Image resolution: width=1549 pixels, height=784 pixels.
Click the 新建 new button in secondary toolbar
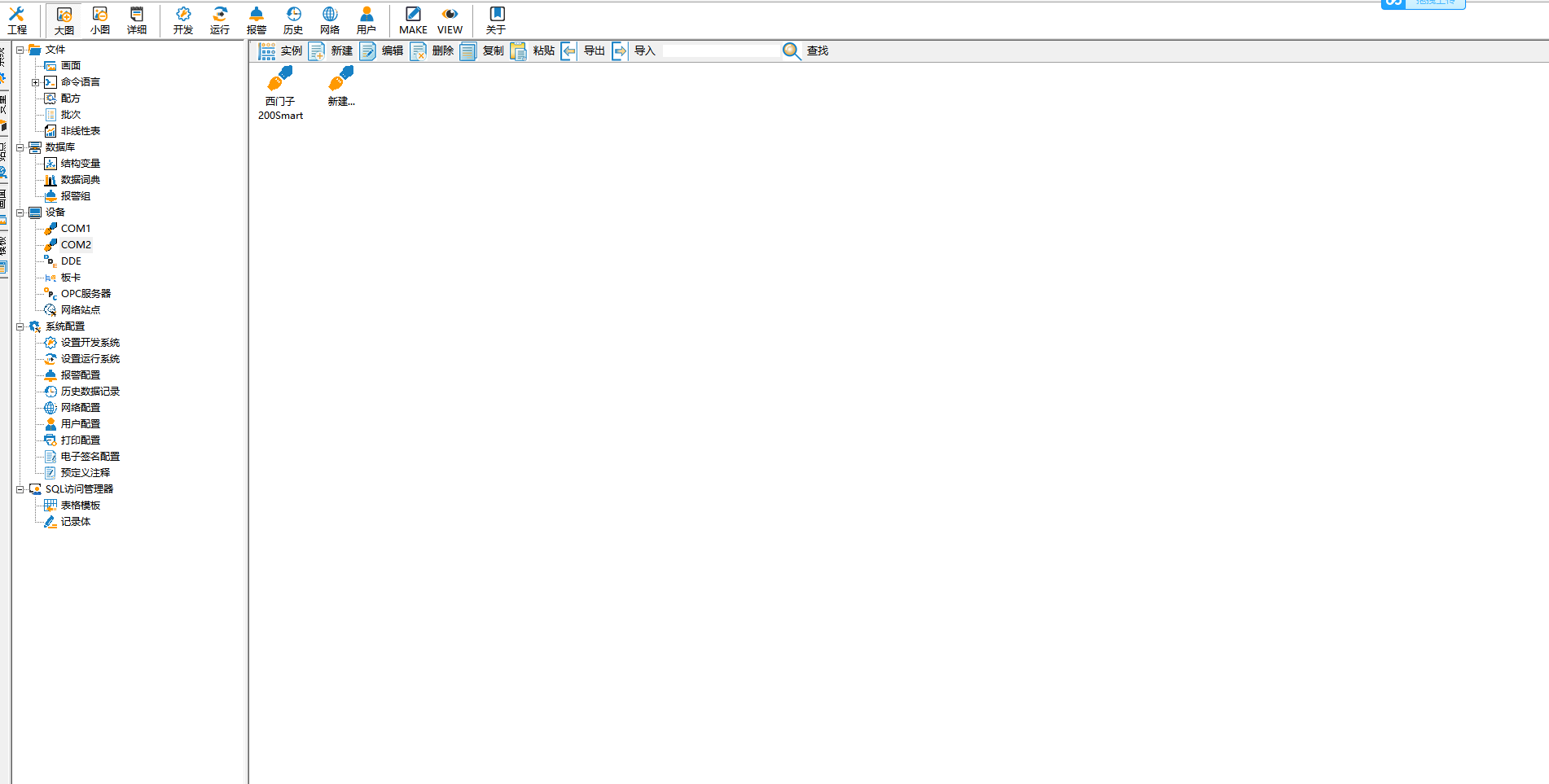click(x=331, y=50)
